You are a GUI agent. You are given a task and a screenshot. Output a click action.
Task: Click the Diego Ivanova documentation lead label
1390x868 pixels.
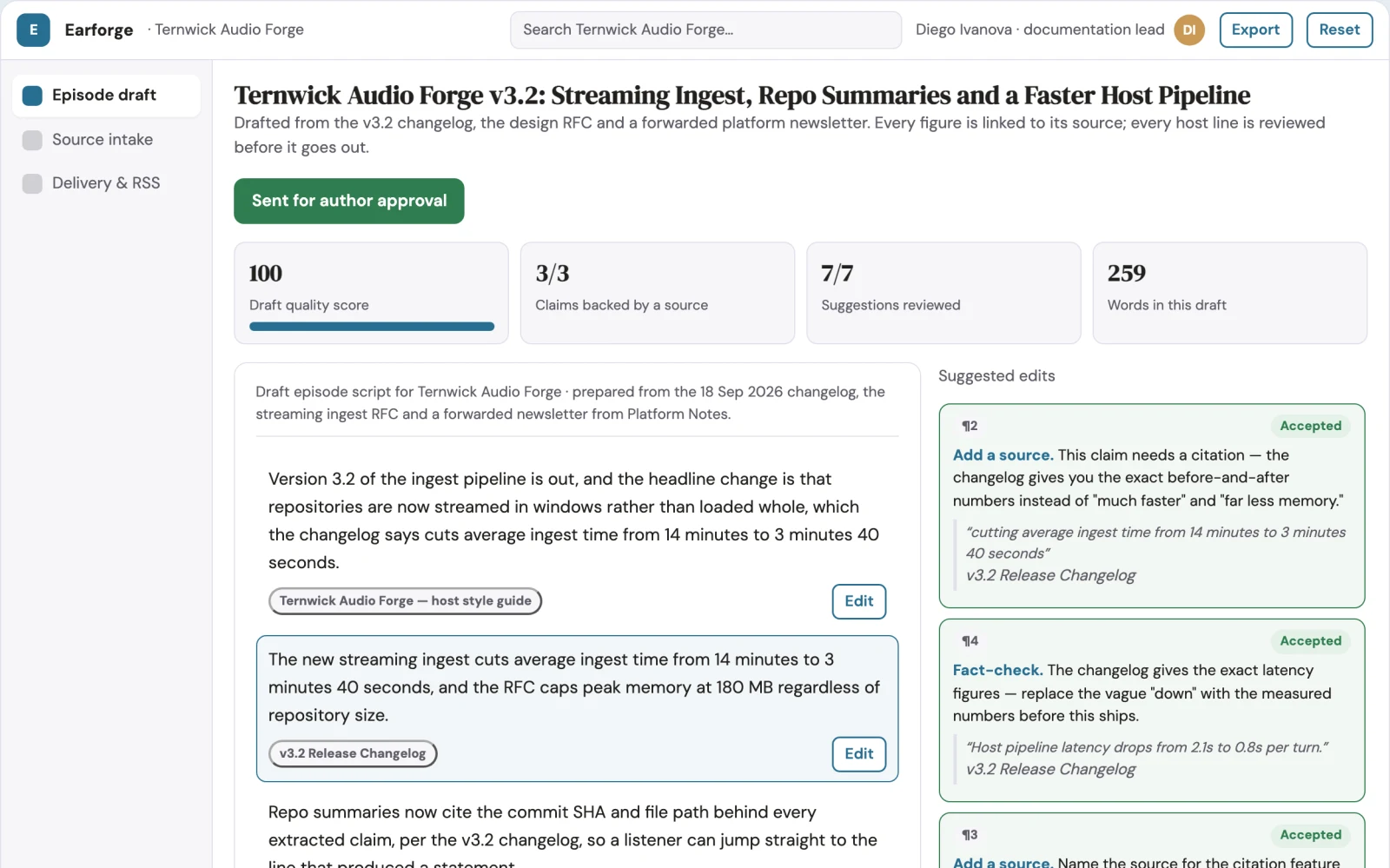point(1040,30)
